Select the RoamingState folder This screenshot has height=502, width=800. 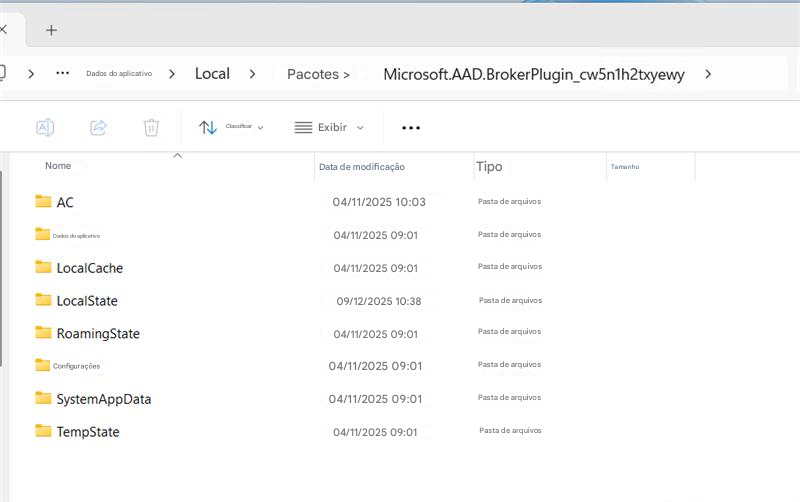pos(98,334)
